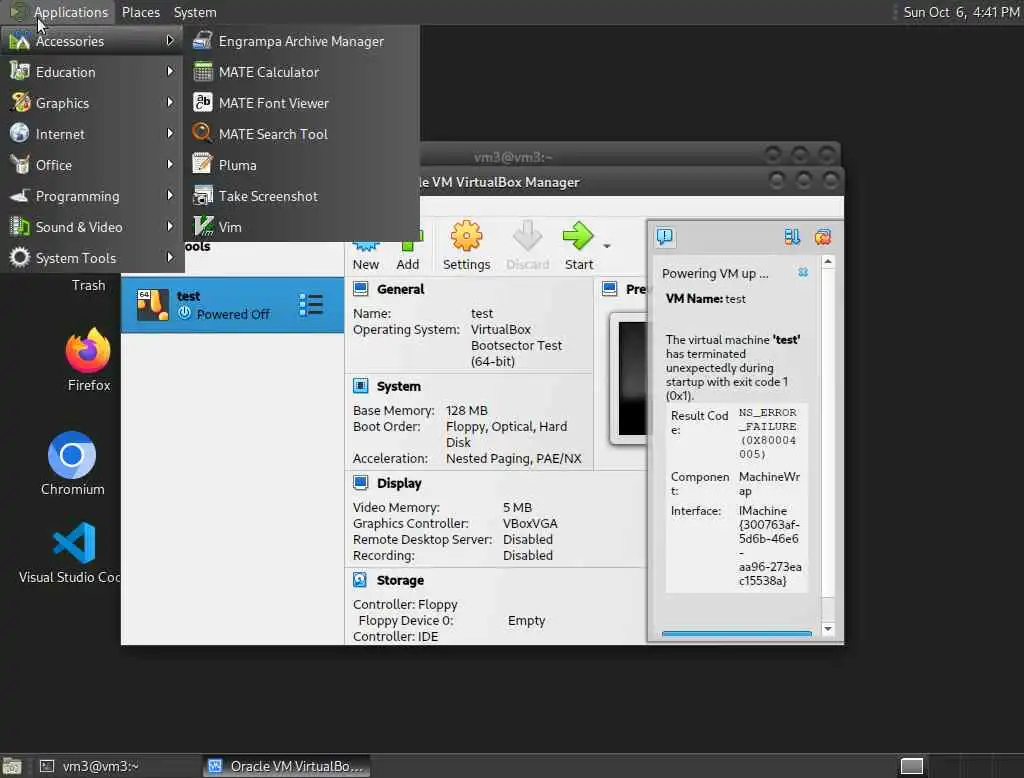This screenshot has width=1024, height=778.
Task: Click the VM preview thumbnail
Action: pos(632,378)
